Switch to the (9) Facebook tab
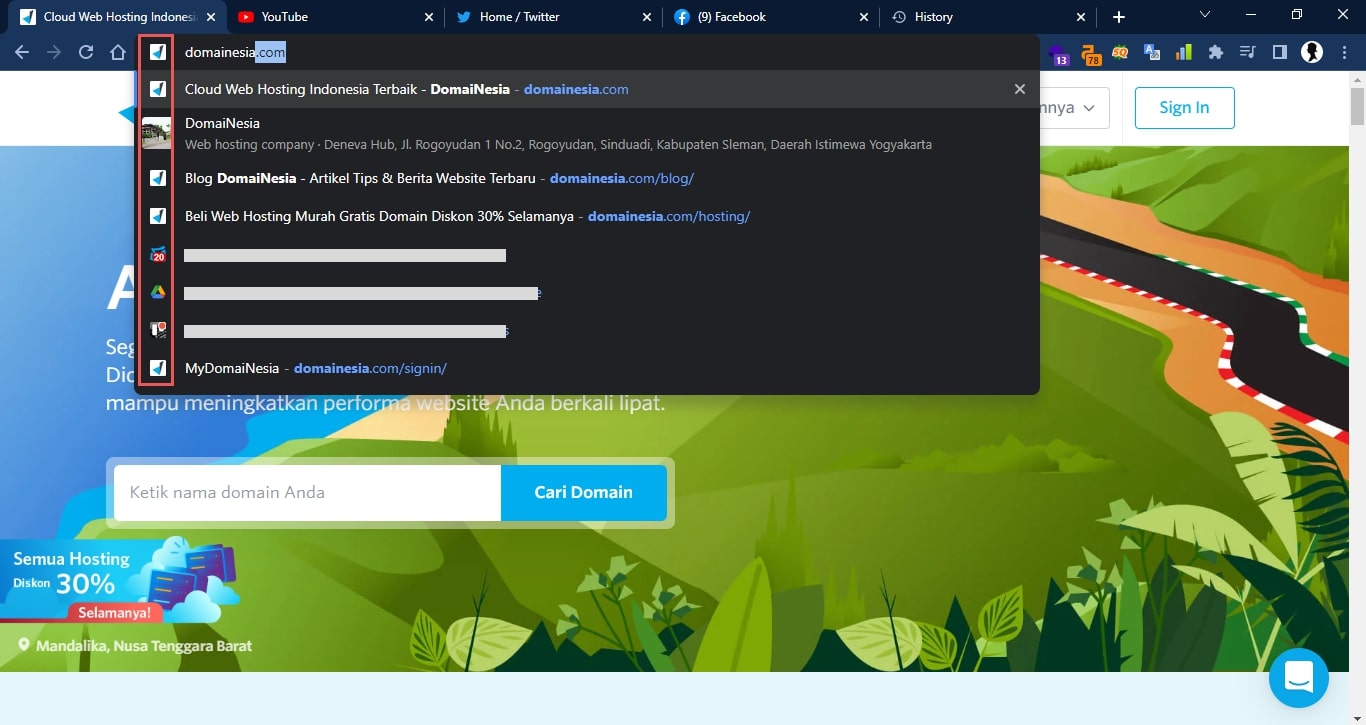 tap(771, 17)
